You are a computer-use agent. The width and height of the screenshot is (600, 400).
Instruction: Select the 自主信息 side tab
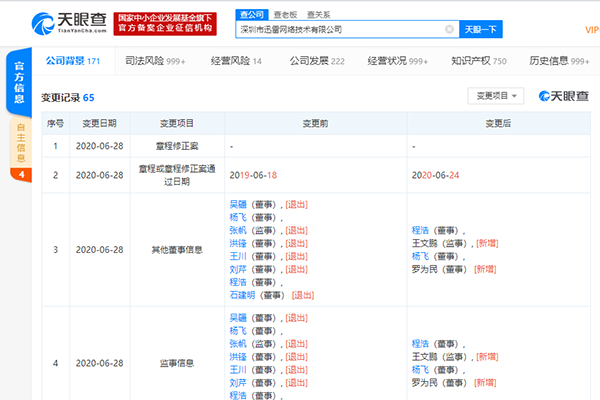click(21, 142)
